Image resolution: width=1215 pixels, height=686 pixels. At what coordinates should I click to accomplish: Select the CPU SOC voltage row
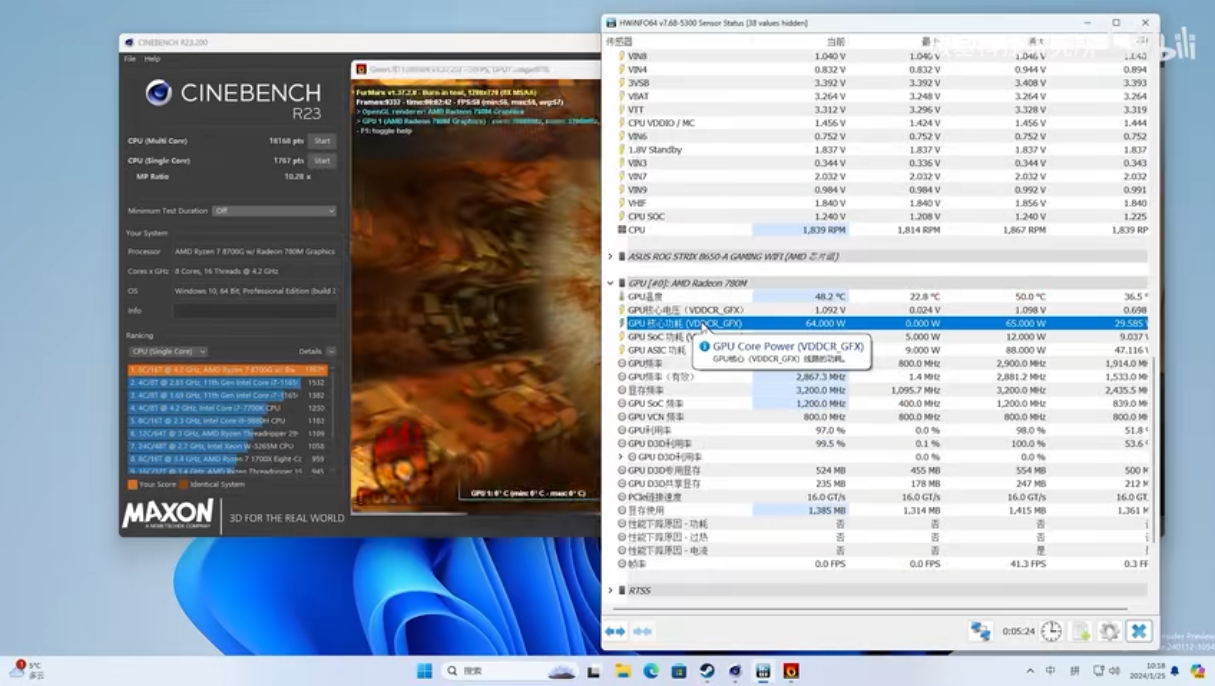click(x=883, y=216)
